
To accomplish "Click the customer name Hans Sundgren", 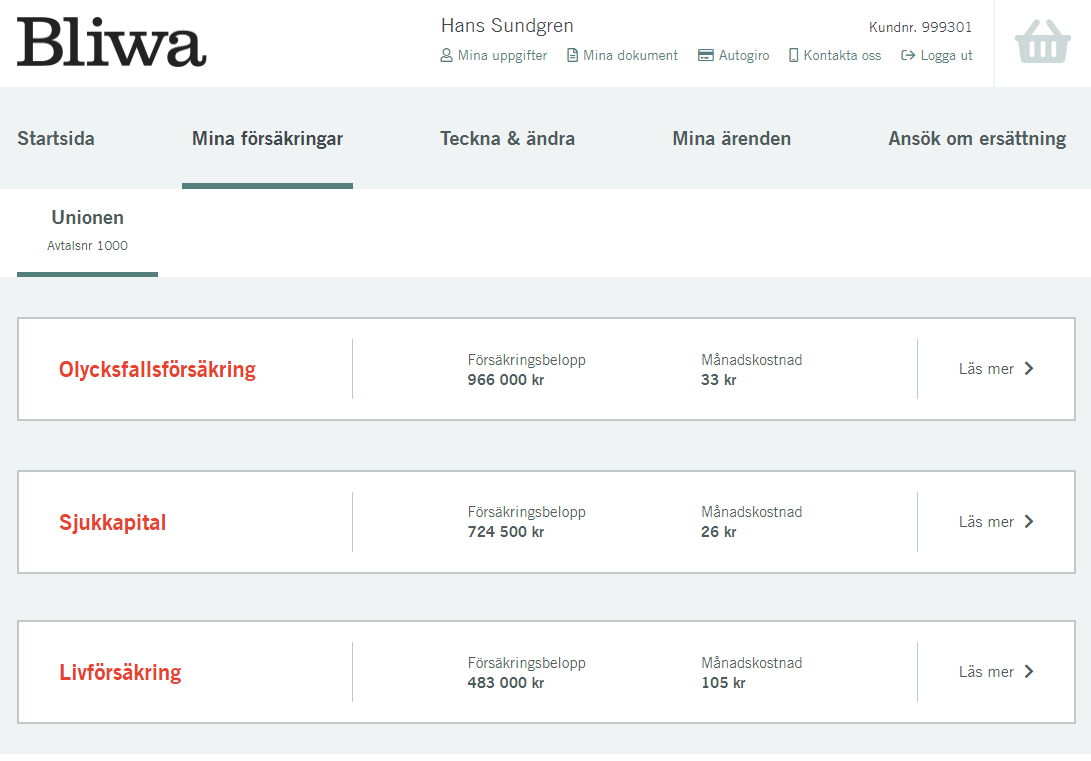I will [x=507, y=26].
